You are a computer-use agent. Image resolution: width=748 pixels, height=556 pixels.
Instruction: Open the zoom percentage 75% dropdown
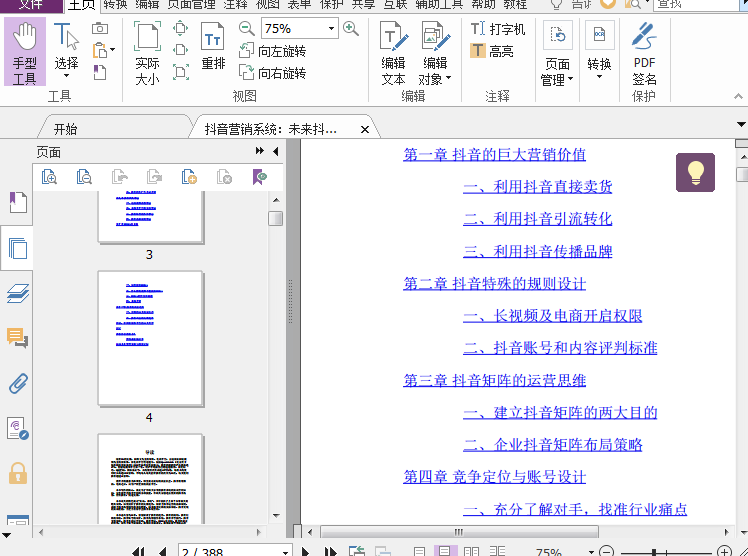click(331, 29)
